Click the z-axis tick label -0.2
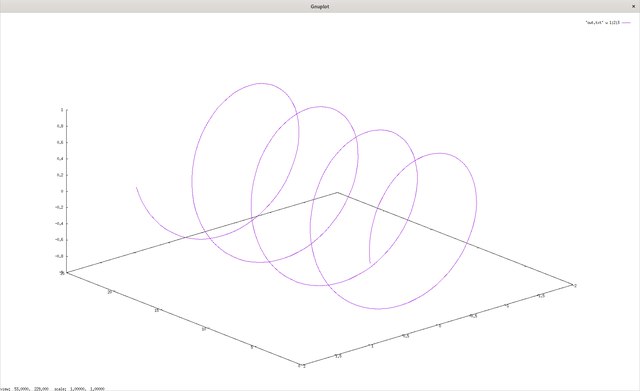The height and width of the screenshot is (391, 640). (x=59, y=207)
